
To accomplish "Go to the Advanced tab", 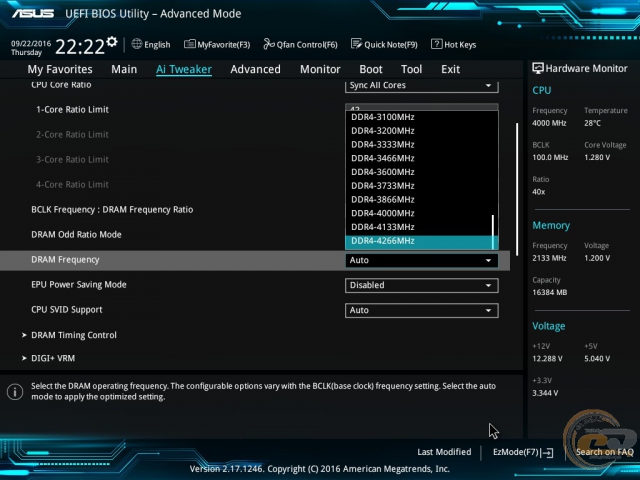I will (x=256, y=69).
